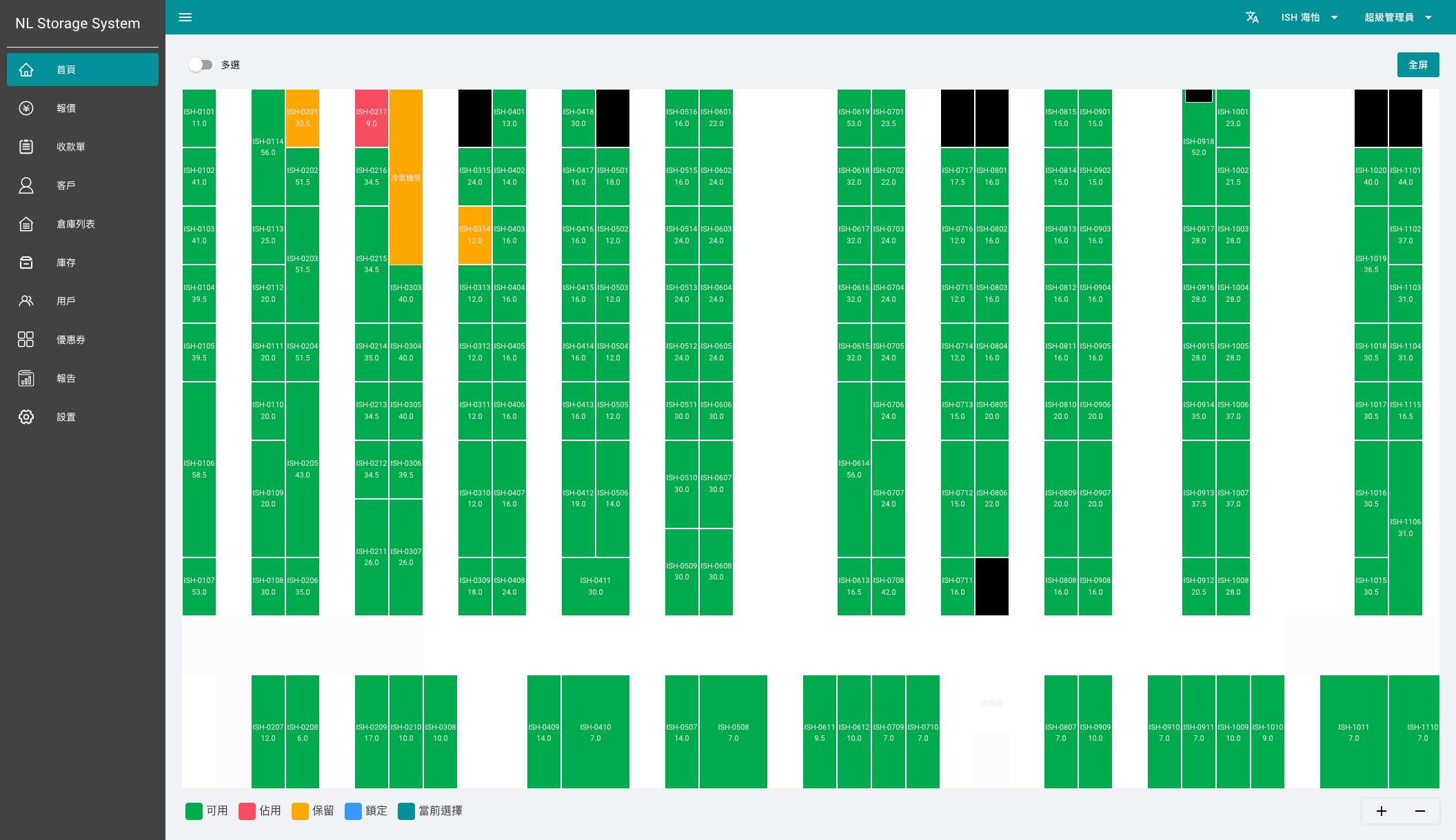
Task: Click the orange 保留 legend swatch
Action: click(300, 811)
